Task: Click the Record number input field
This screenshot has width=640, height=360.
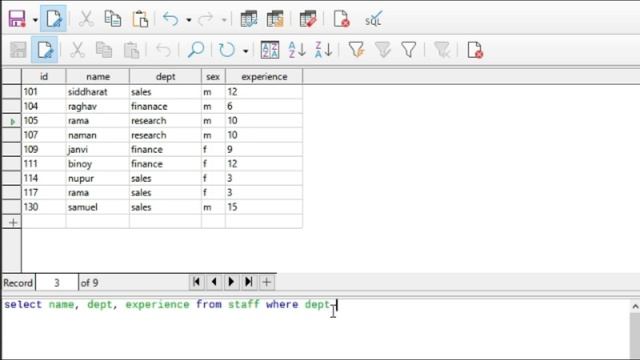Action: (57, 282)
